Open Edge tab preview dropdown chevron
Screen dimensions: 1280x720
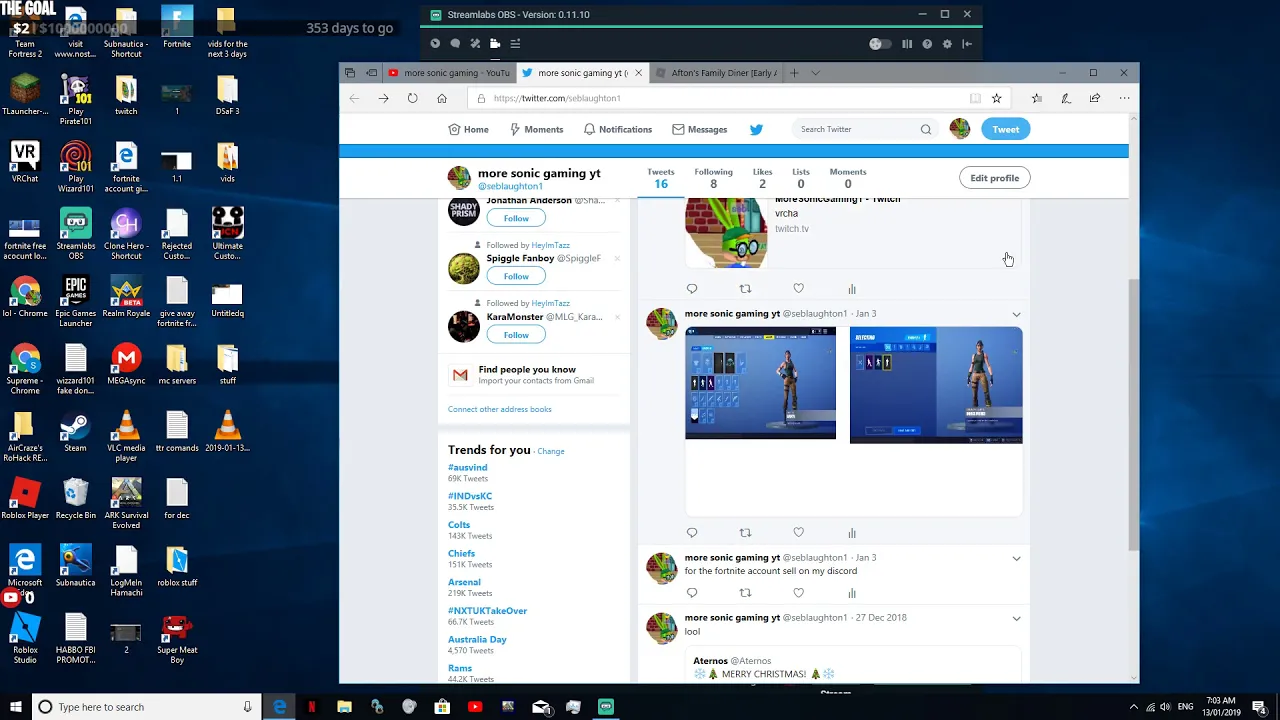coord(815,72)
